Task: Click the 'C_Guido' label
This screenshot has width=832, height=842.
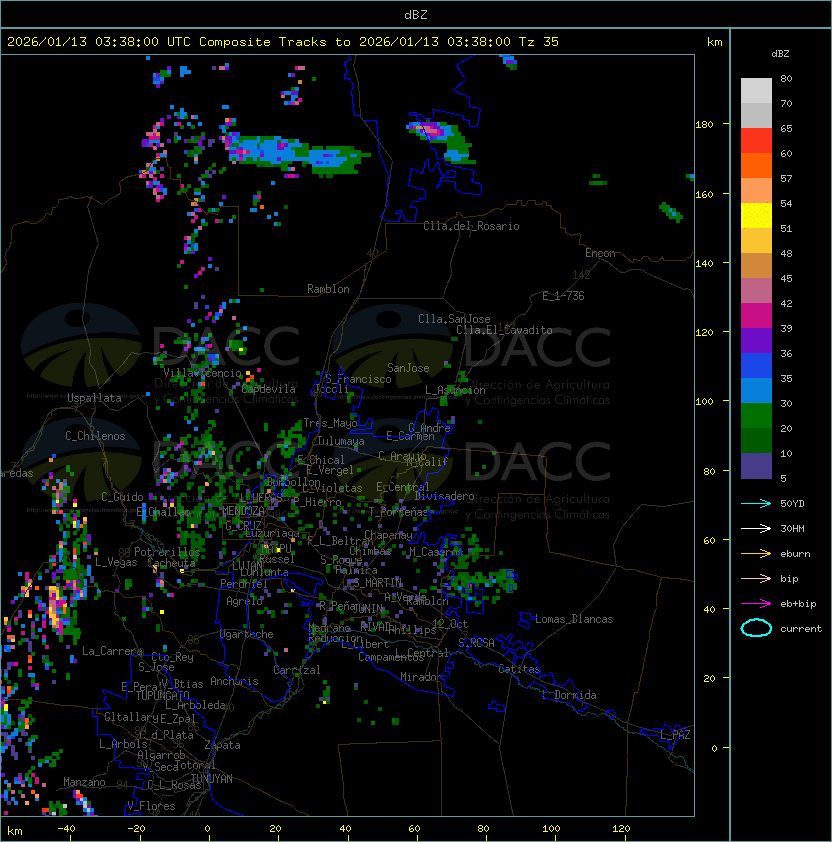Action: click(x=122, y=497)
